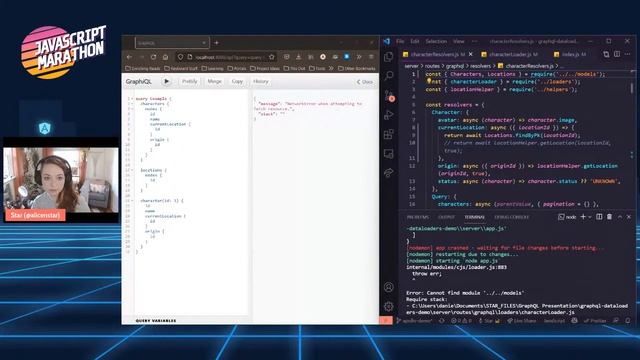
Task: Click the Live Share status bar item
Action: pos(522,321)
